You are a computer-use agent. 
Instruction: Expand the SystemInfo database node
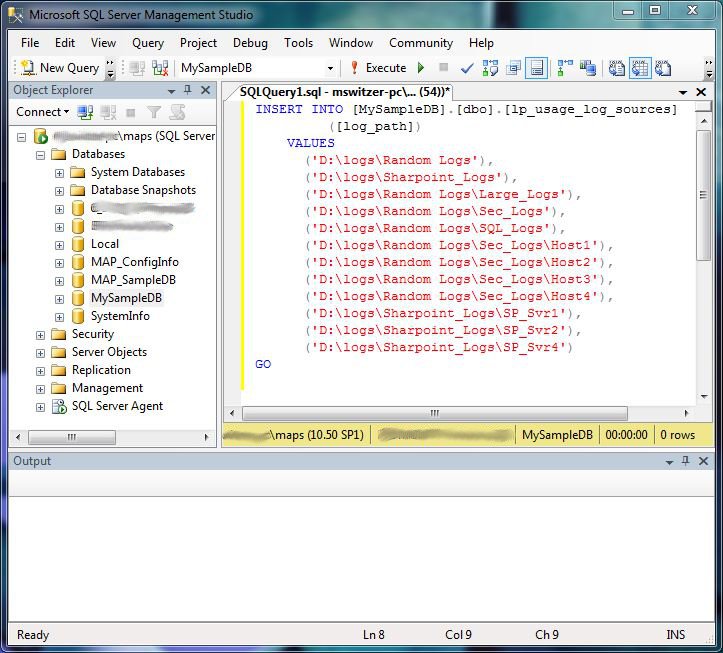pos(59,317)
